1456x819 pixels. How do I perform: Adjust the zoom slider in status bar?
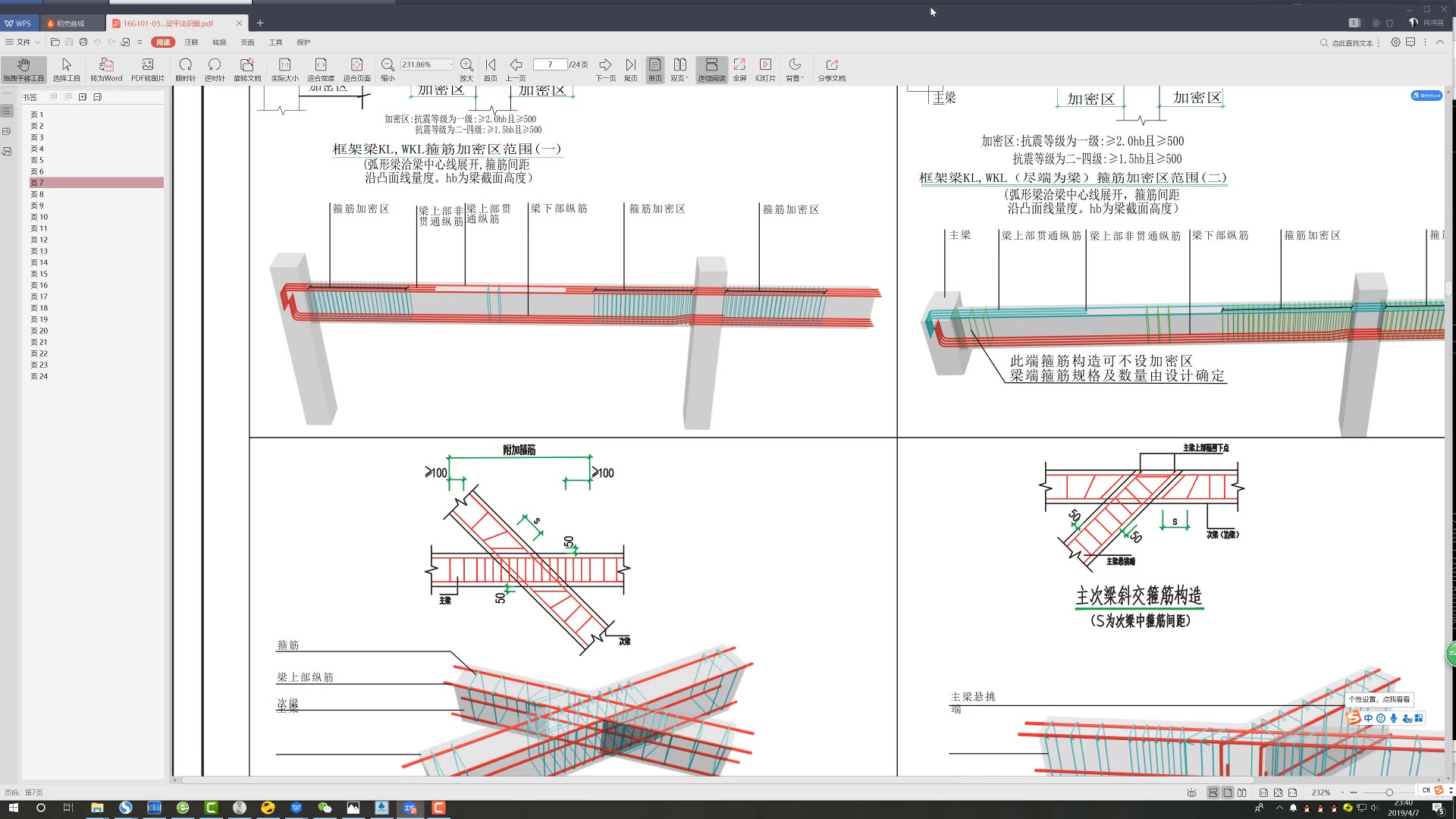(1389, 792)
